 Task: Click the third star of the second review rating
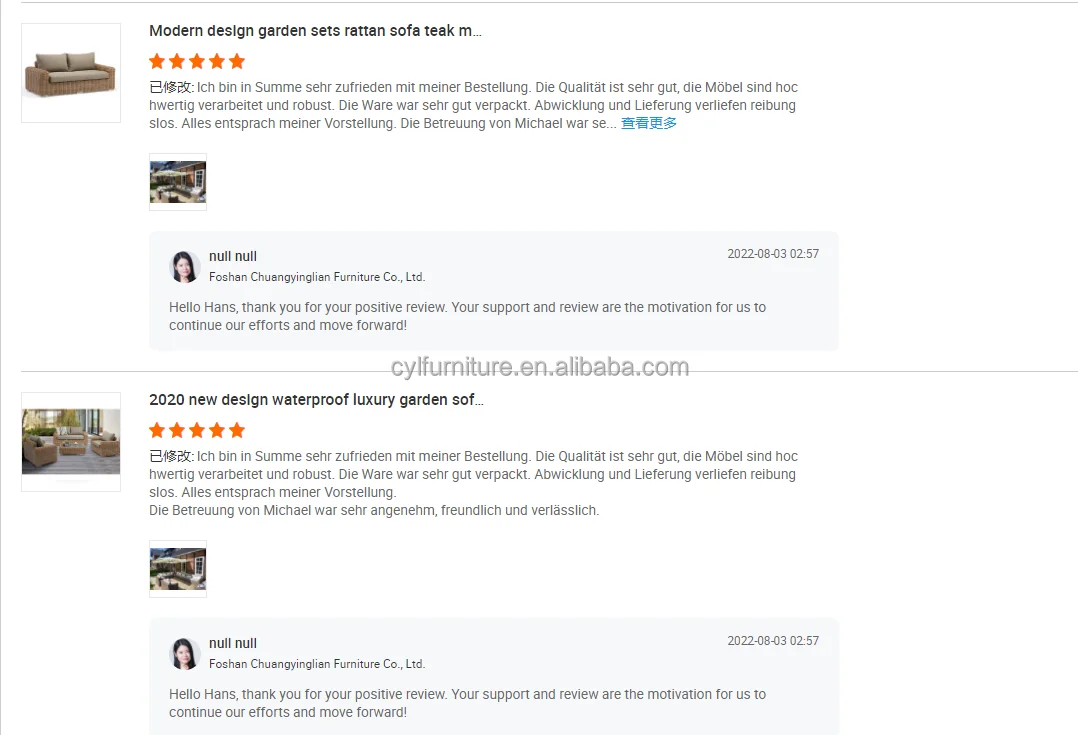197,430
